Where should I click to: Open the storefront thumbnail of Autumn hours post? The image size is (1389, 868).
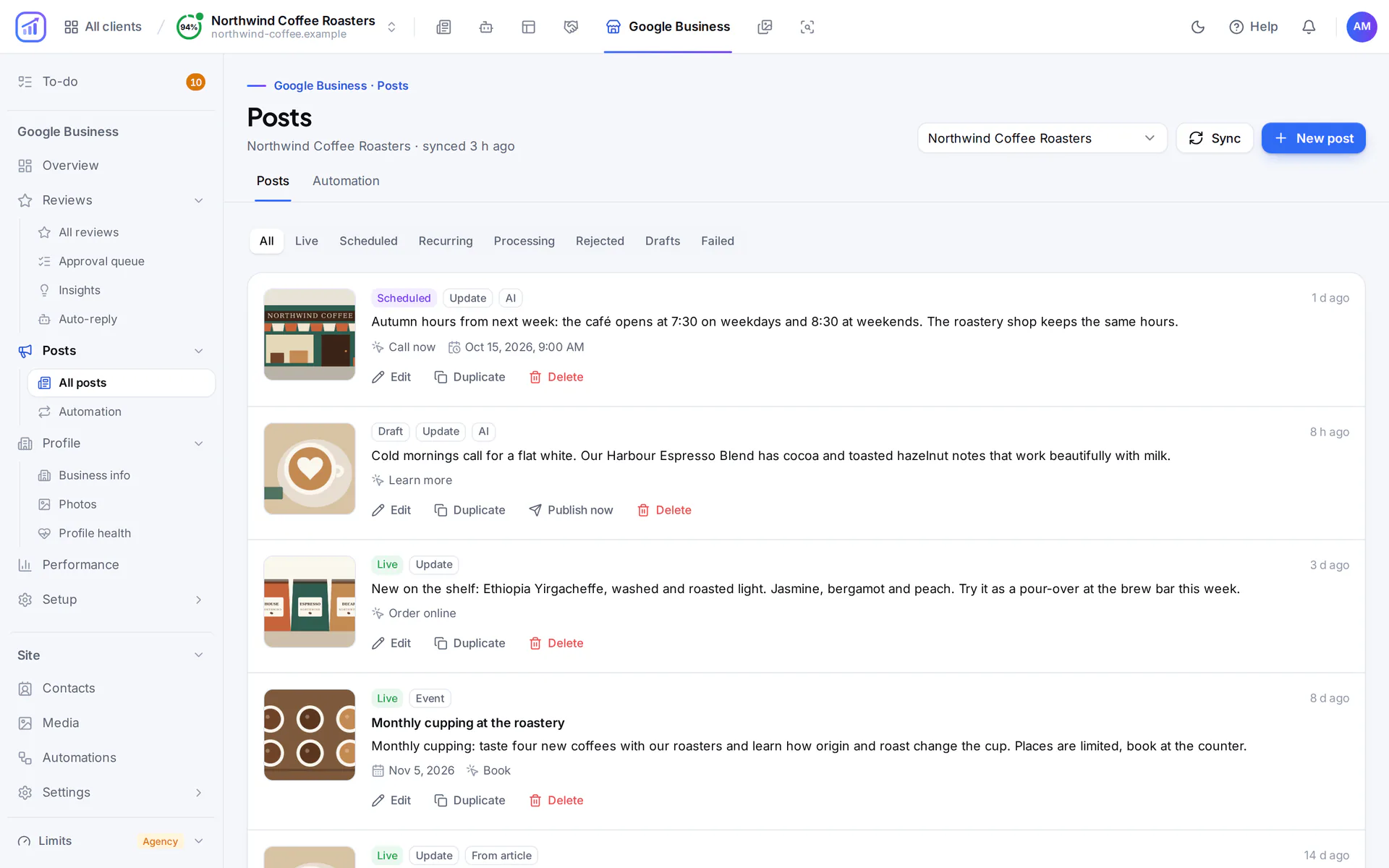(310, 334)
